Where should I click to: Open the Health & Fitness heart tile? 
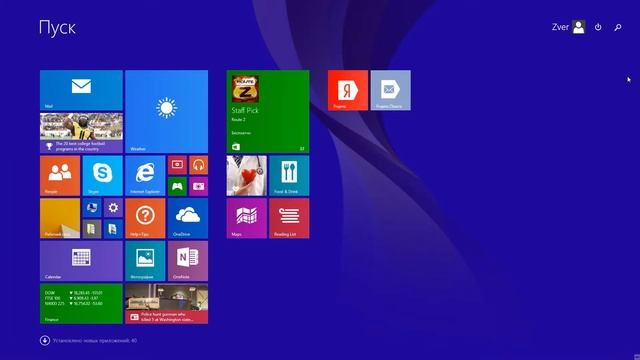[x=247, y=176]
